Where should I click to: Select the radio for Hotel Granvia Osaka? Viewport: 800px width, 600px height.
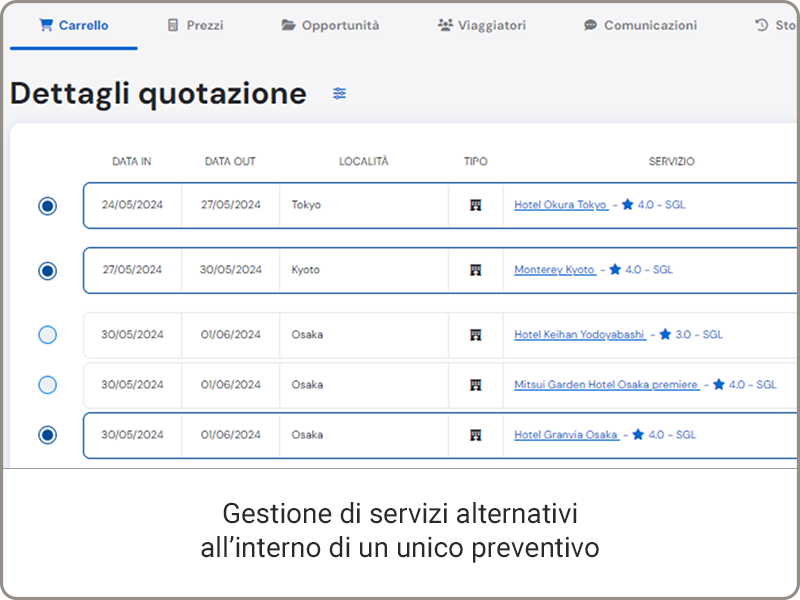coord(47,435)
